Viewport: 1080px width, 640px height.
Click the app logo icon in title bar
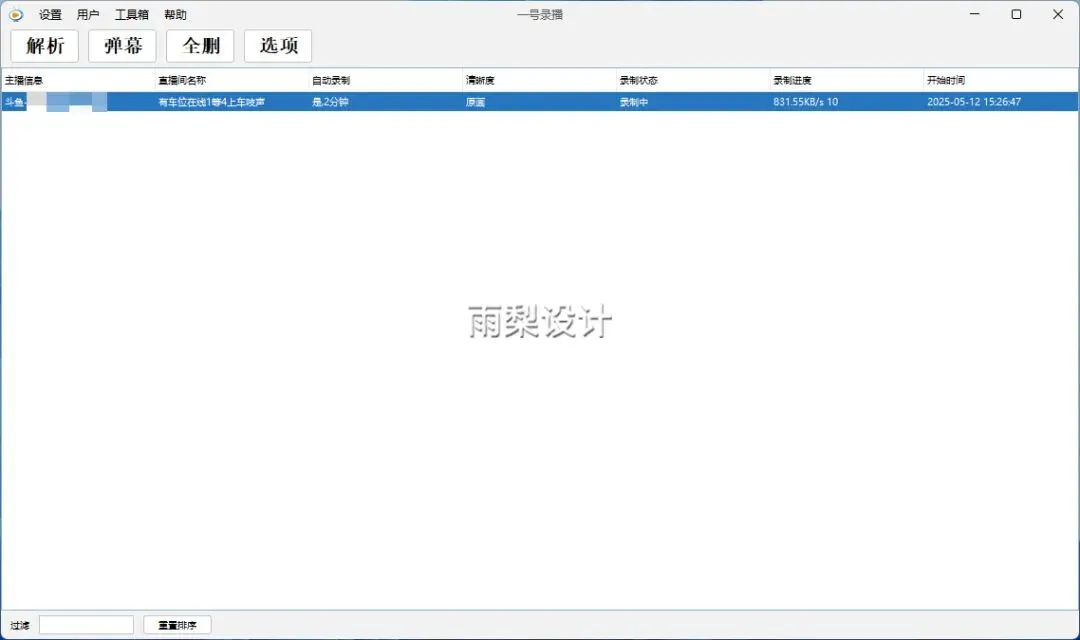pos(15,14)
